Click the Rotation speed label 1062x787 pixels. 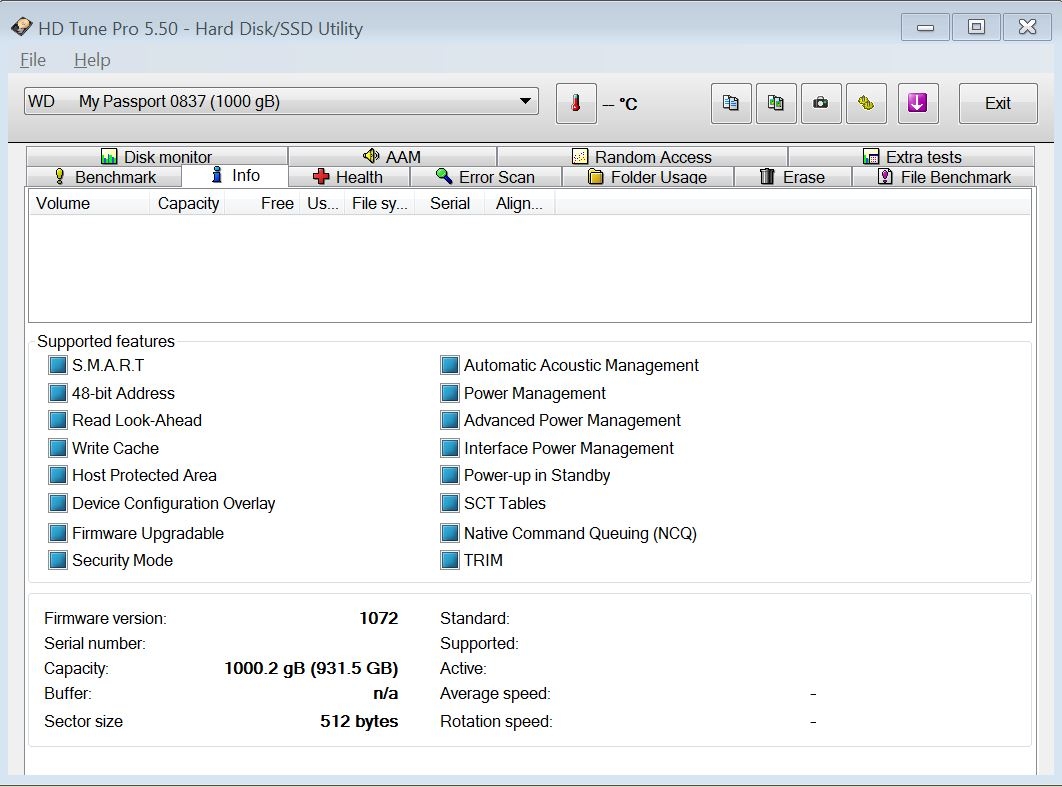point(496,721)
